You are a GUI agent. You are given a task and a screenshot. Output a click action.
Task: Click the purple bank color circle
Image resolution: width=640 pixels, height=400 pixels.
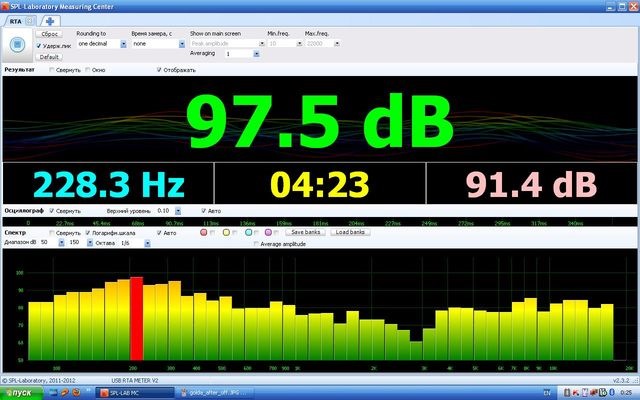pyautogui.click(x=268, y=232)
